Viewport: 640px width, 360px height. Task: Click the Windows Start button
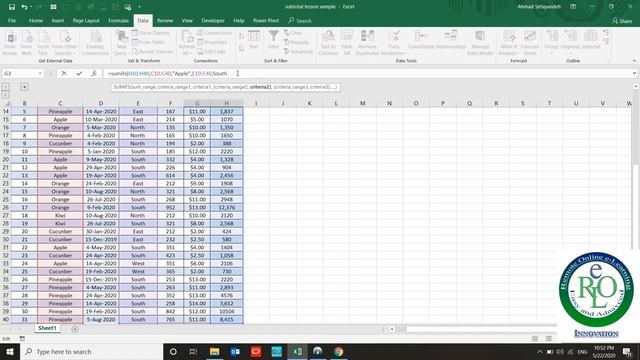[x=10, y=351]
